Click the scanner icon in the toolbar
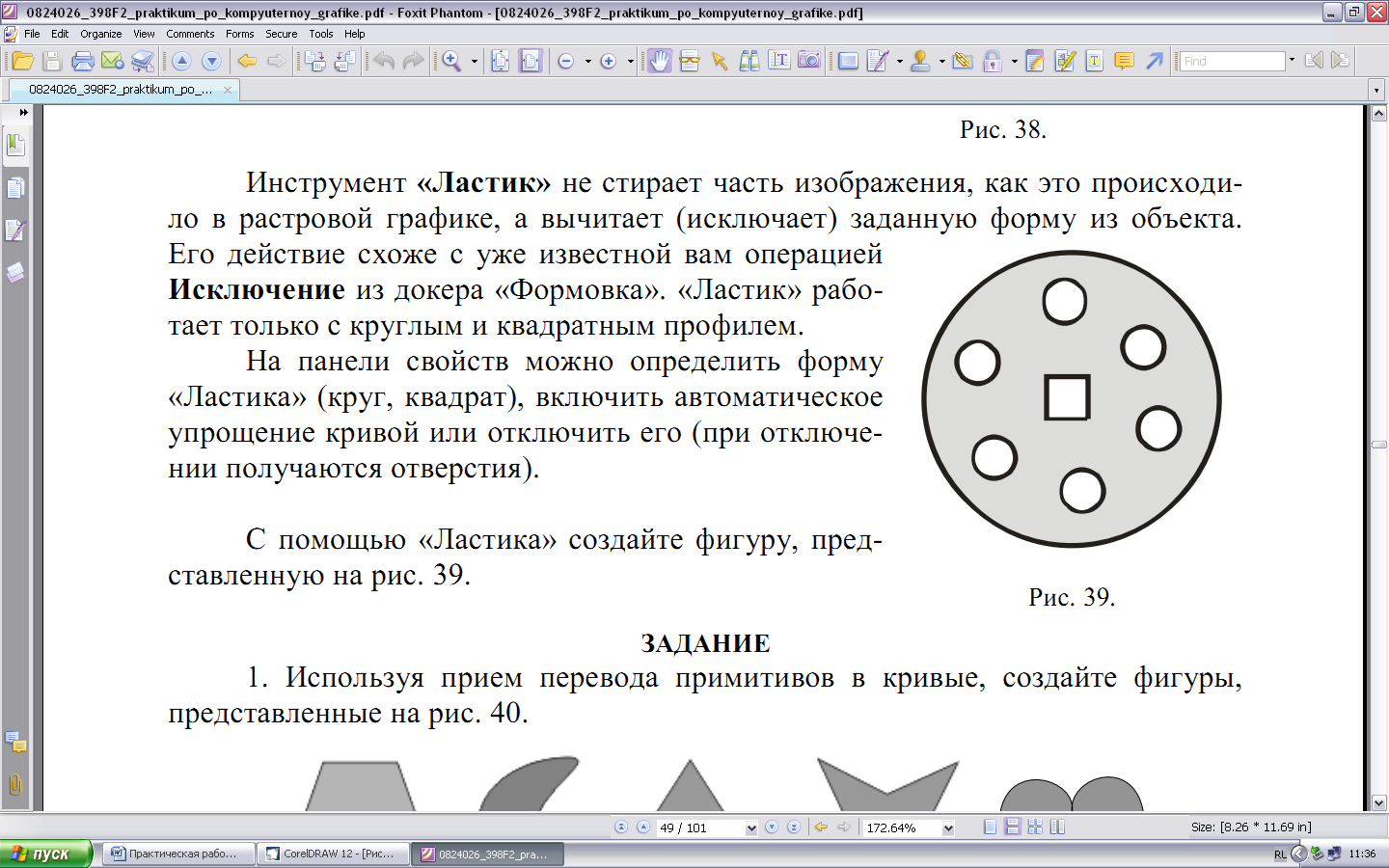The width and height of the screenshot is (1389, 868). (x=142, y=61)
